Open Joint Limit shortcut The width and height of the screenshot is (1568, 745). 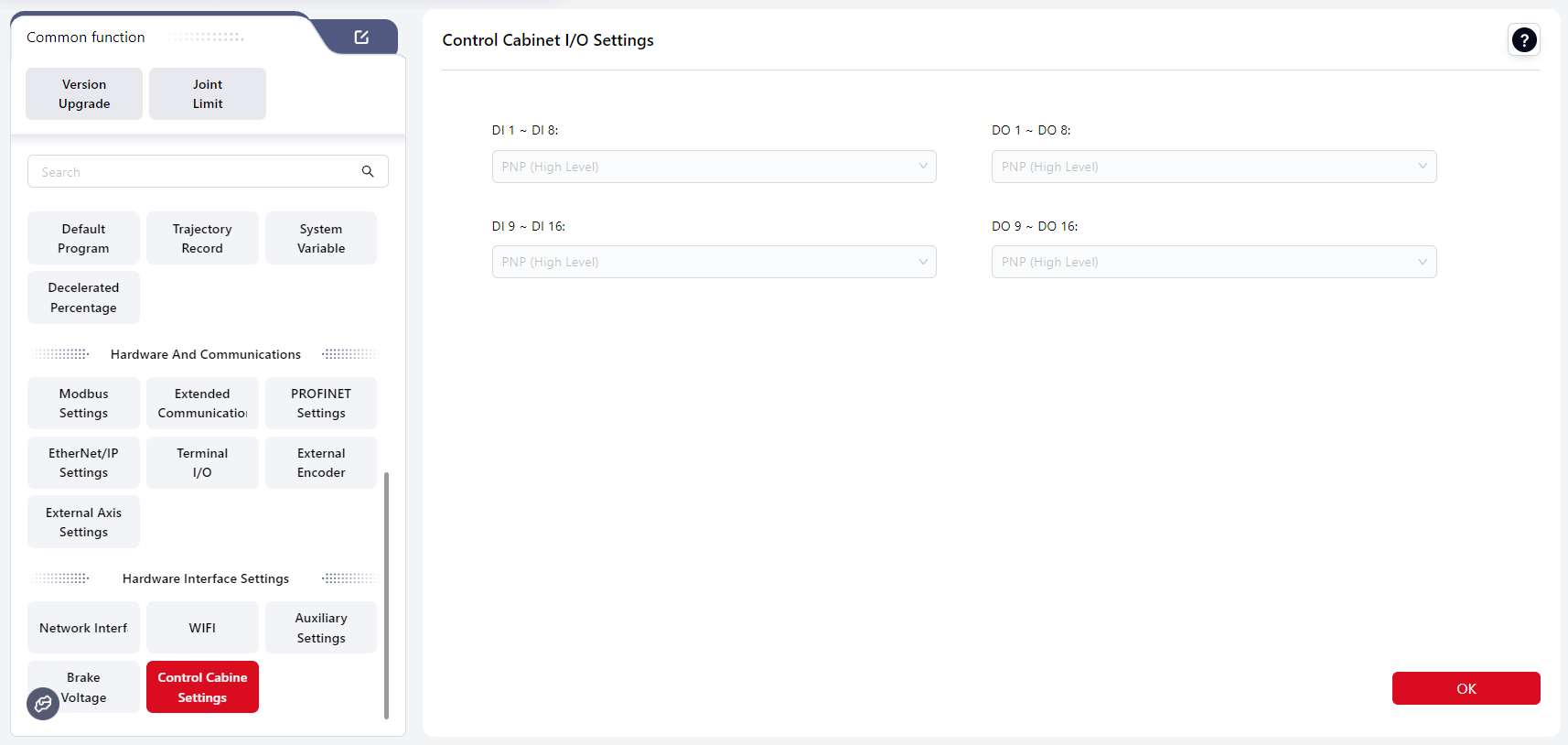pyautogui.click(x=208, y=94)
